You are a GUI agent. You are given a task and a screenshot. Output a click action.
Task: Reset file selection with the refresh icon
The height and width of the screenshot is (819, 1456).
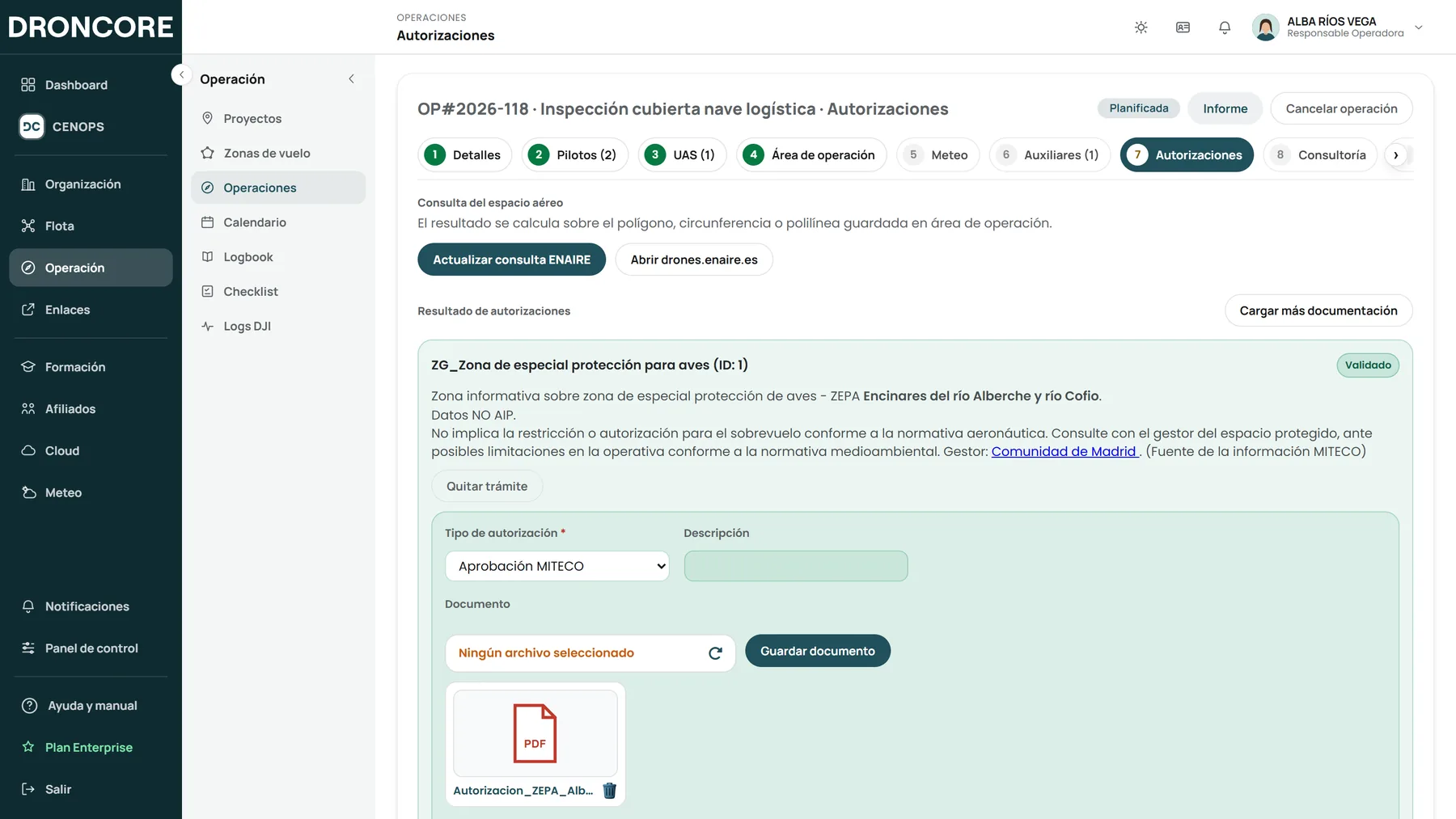tap(715, 653)
